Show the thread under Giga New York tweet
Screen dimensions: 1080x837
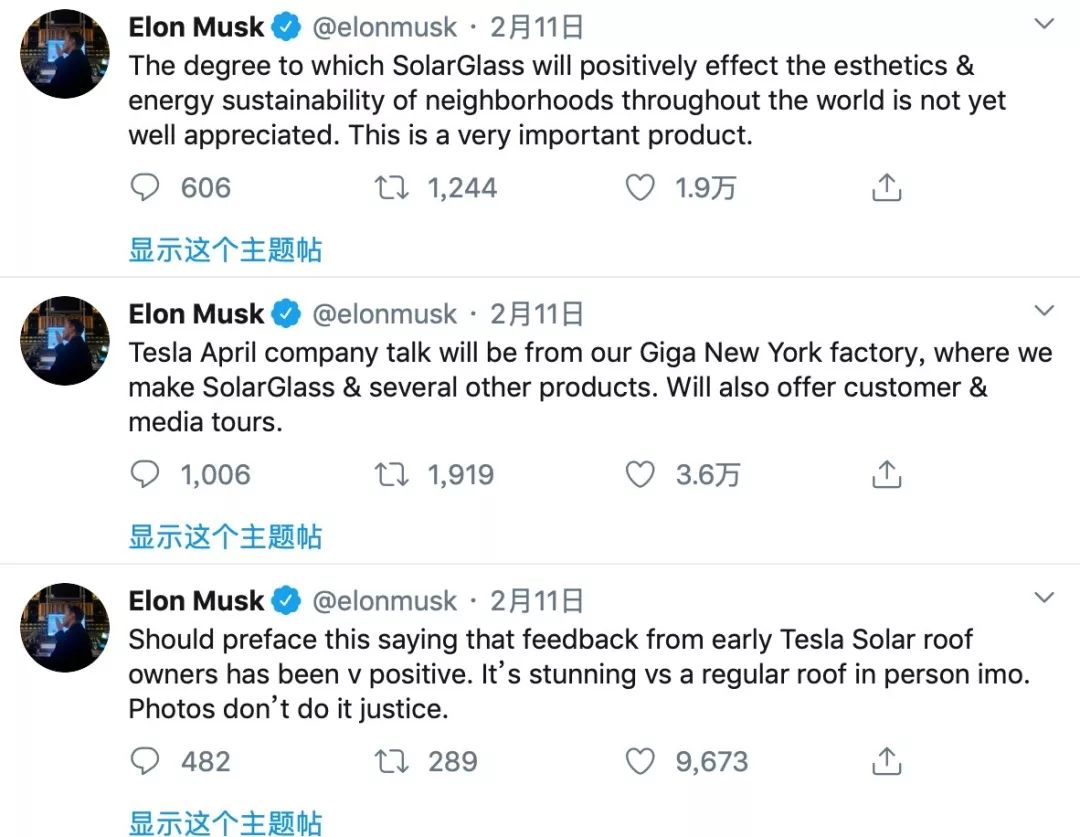(x=225, y=537)
